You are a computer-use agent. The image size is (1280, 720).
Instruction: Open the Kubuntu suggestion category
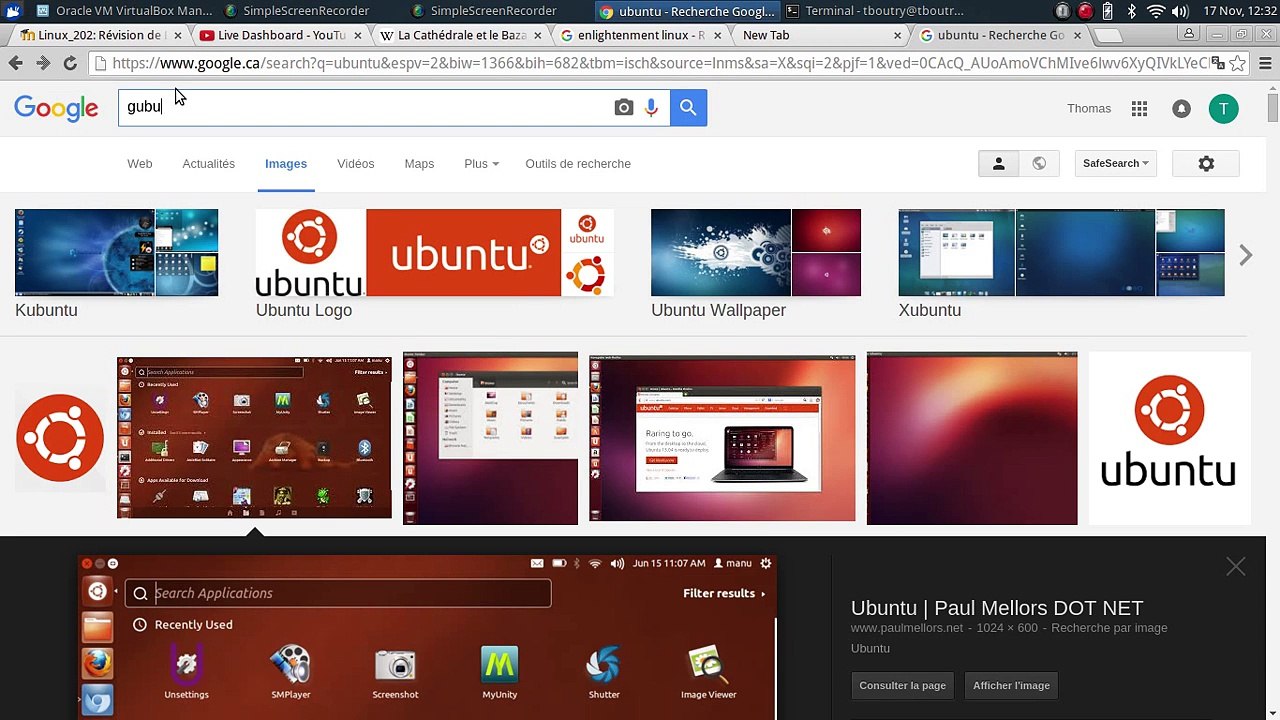pos(116,264)
